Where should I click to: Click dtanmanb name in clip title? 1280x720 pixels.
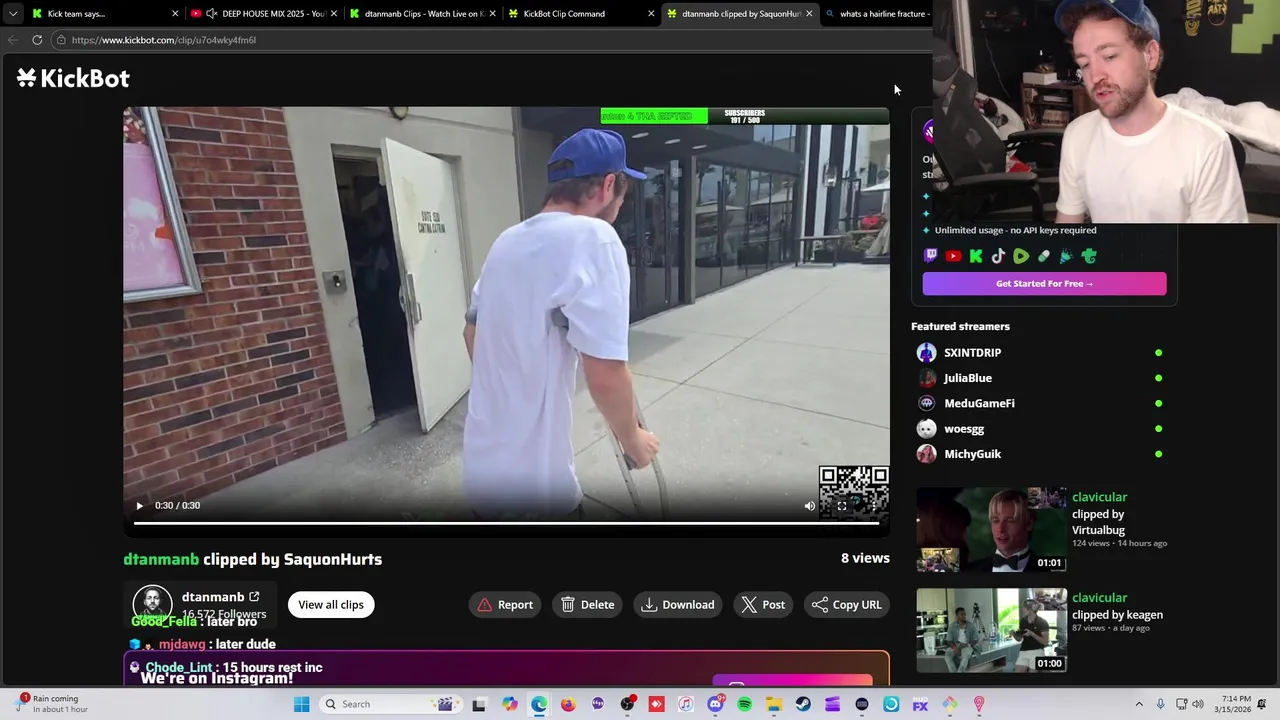pyautogui.click(x=161, y=559)
